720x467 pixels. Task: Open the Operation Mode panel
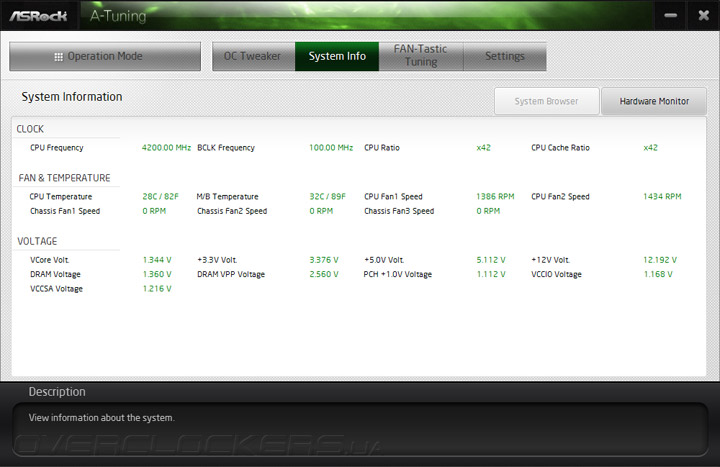click(105, 56)
